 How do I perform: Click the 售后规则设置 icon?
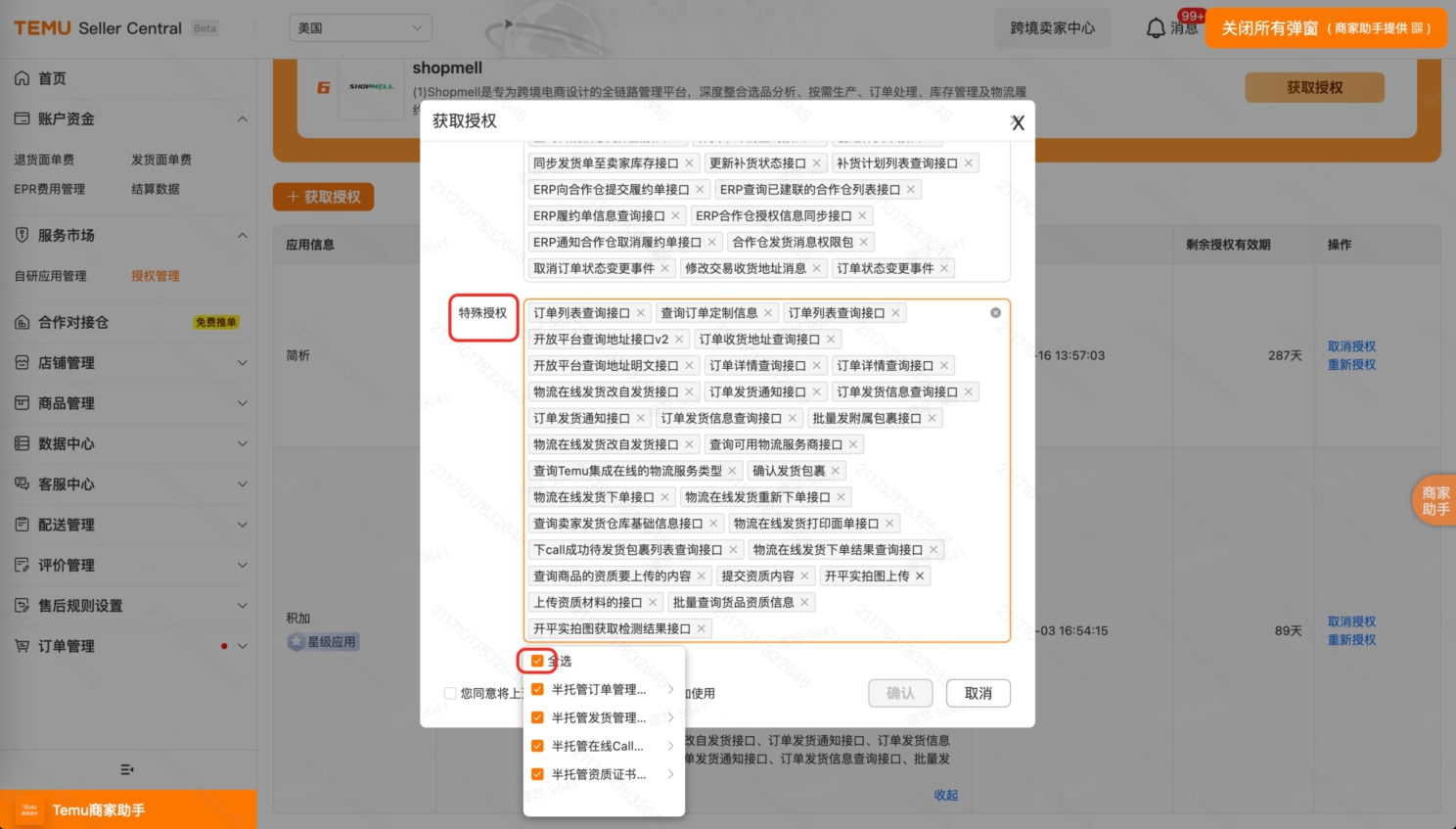pyautogui.click(x=22, y=605)
